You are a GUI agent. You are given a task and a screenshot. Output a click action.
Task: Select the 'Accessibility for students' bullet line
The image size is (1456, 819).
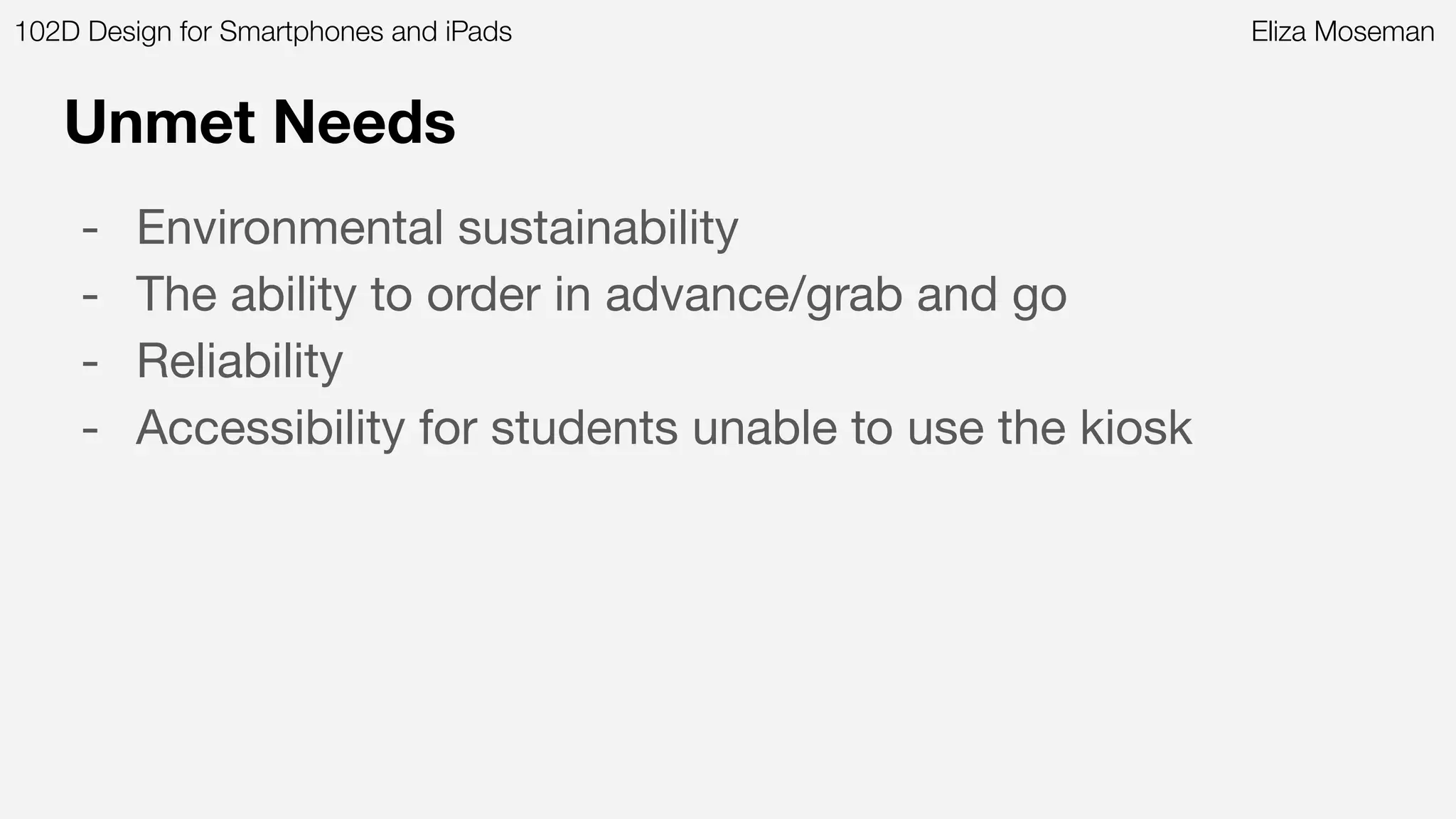tap(664, 428)
